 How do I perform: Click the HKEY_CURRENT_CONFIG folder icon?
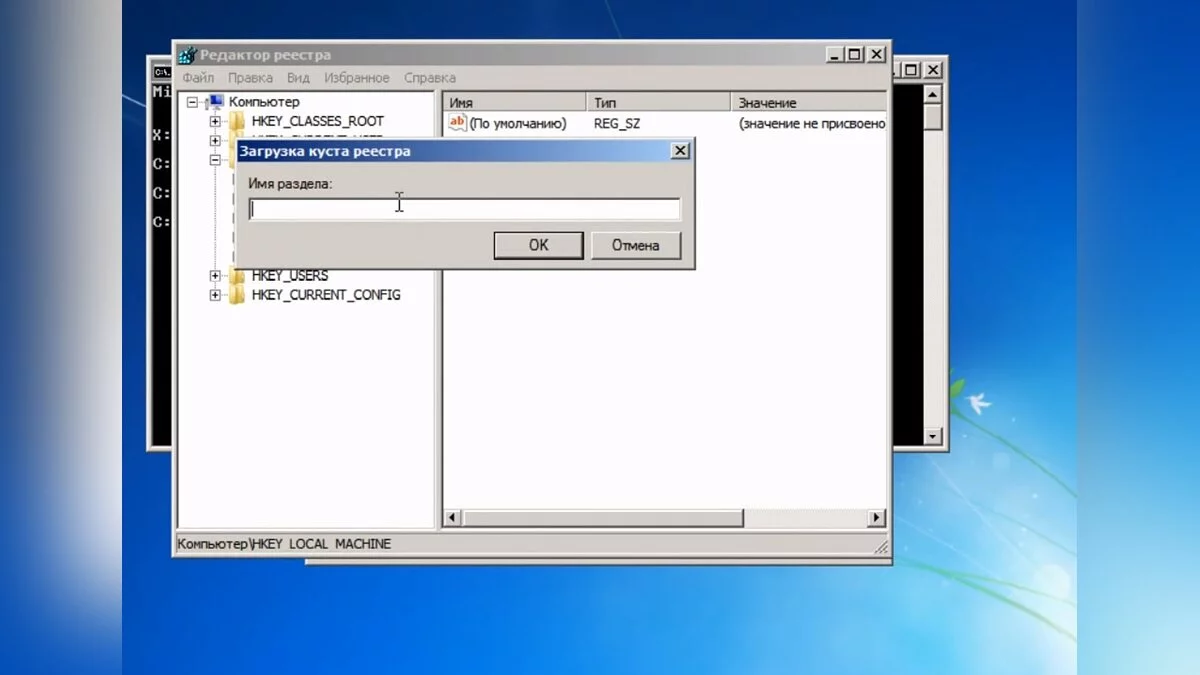click(237, 295)
